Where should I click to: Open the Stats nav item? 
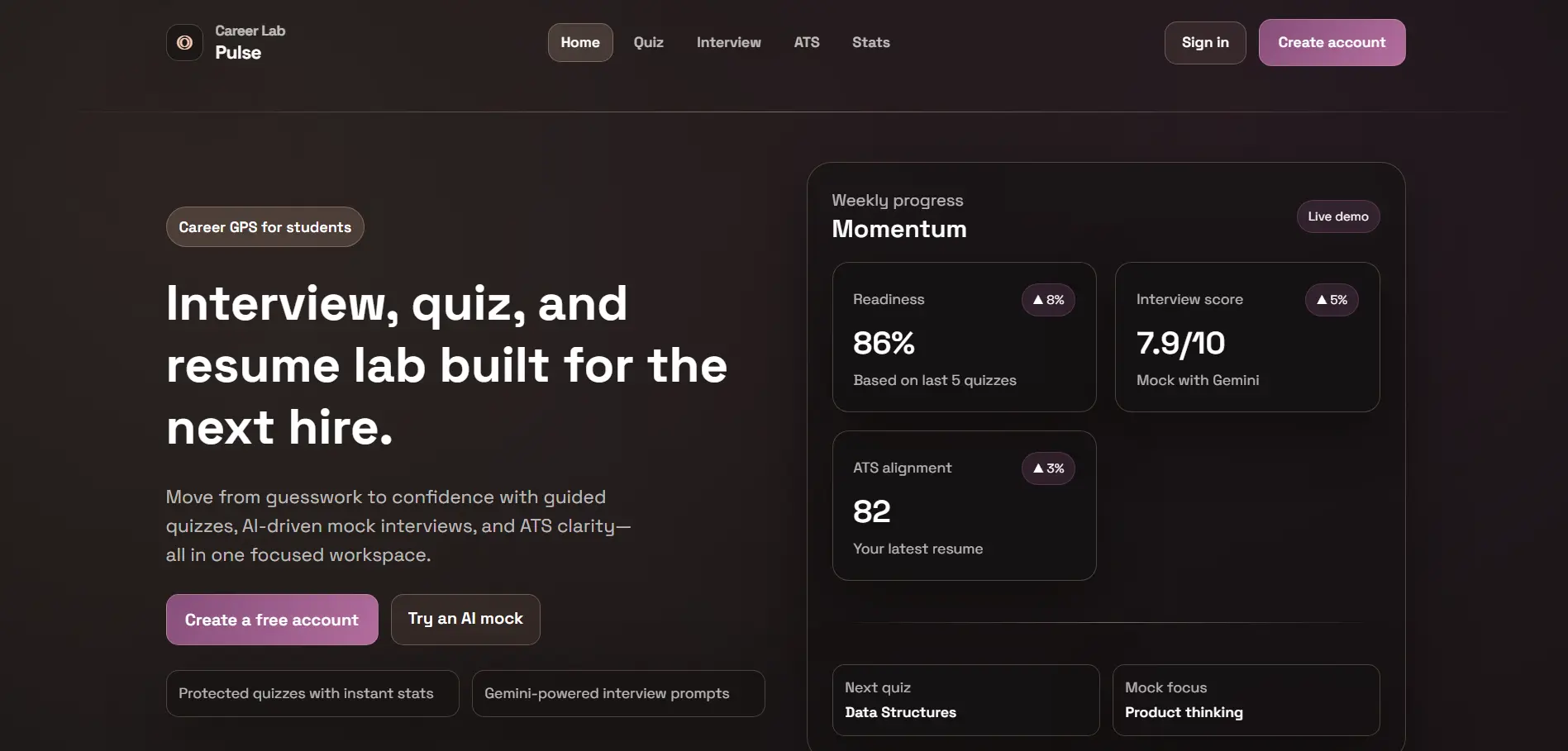coord(870,42)
